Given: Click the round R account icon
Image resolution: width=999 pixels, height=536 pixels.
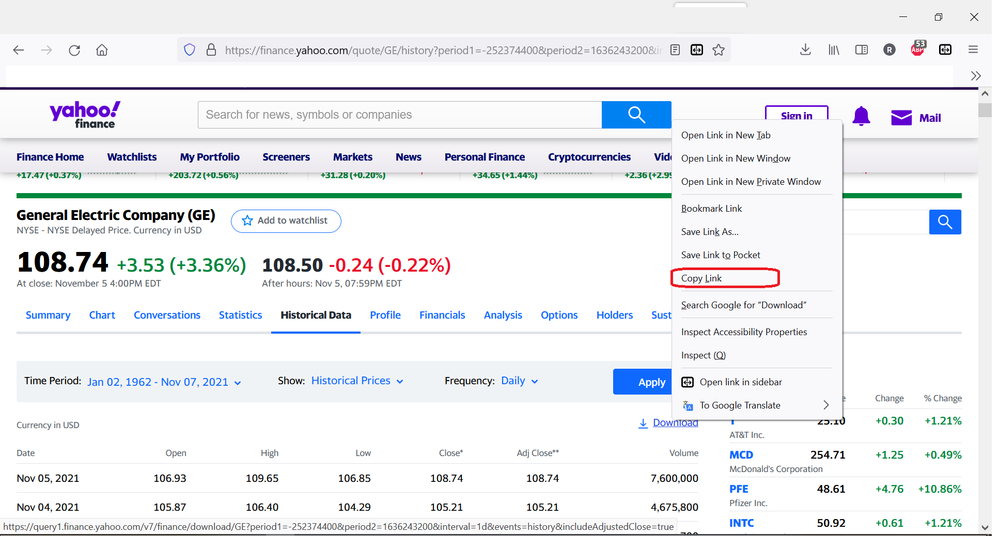Looking at the screenshot, I should tap(889, 50).
